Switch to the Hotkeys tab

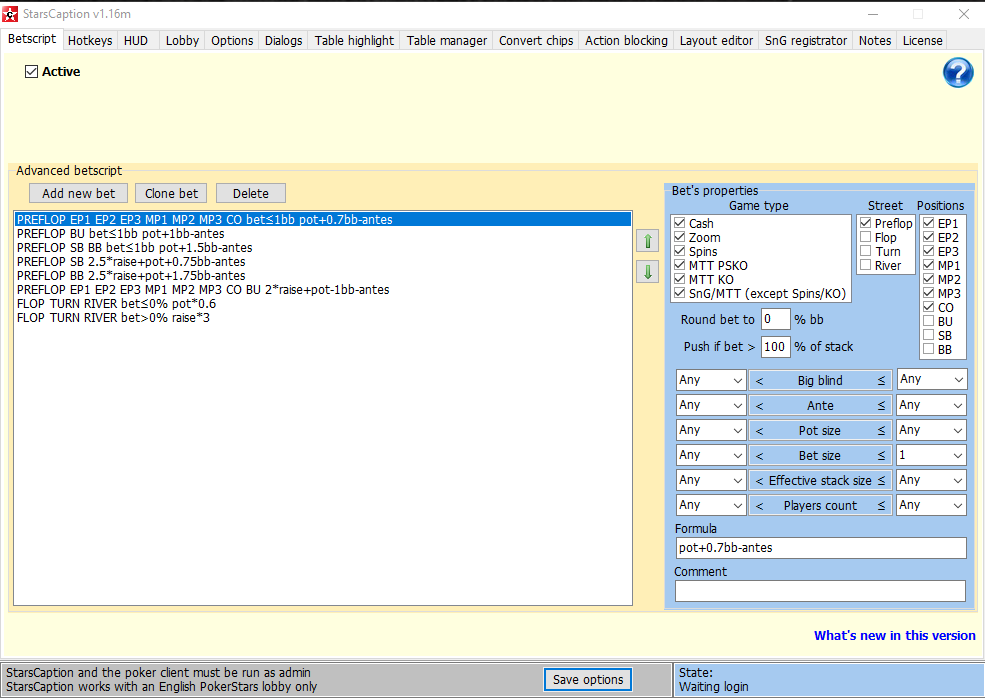[90, 41]
